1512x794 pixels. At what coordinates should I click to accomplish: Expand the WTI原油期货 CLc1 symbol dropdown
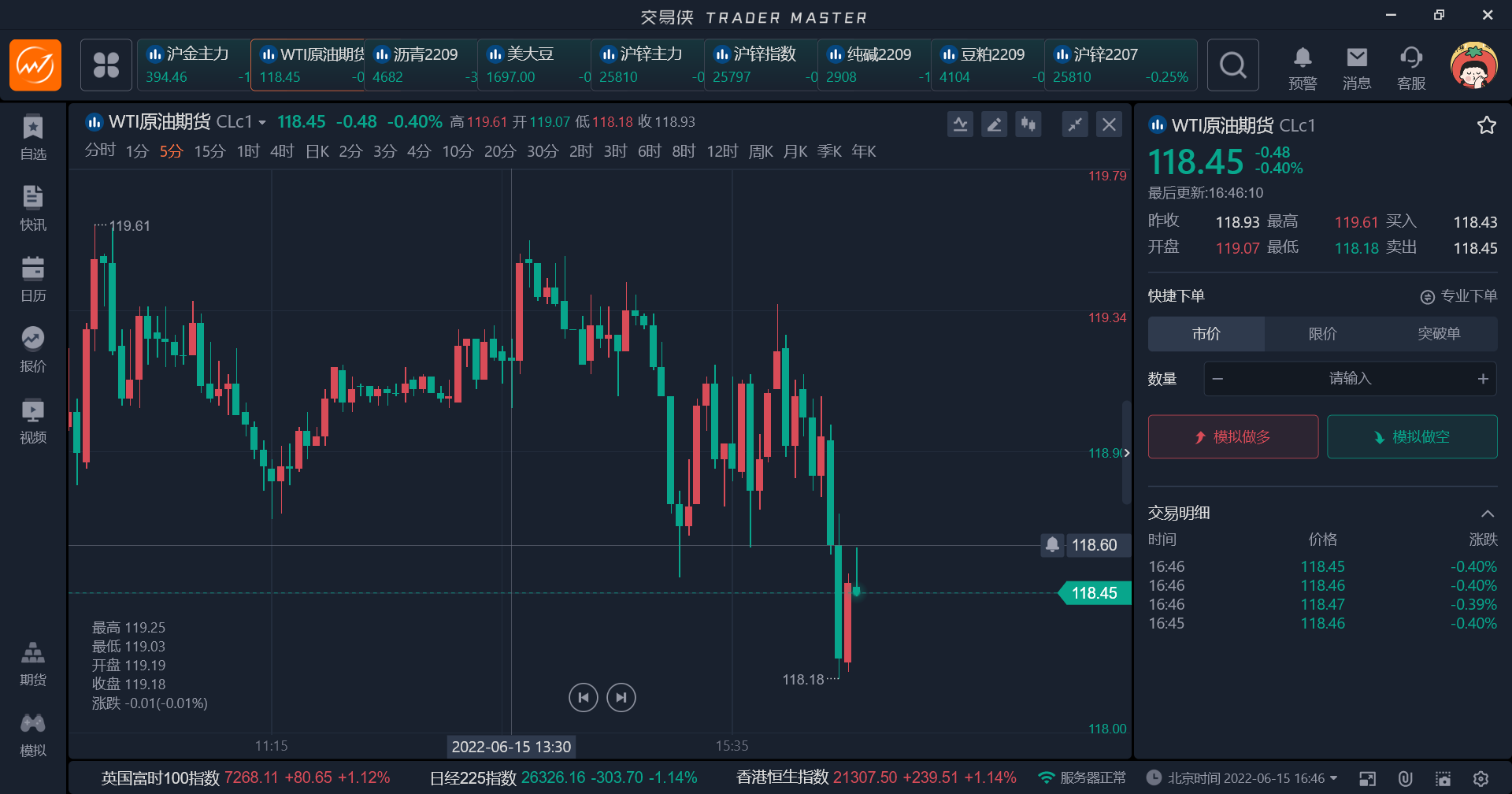(x=261, y=123)
